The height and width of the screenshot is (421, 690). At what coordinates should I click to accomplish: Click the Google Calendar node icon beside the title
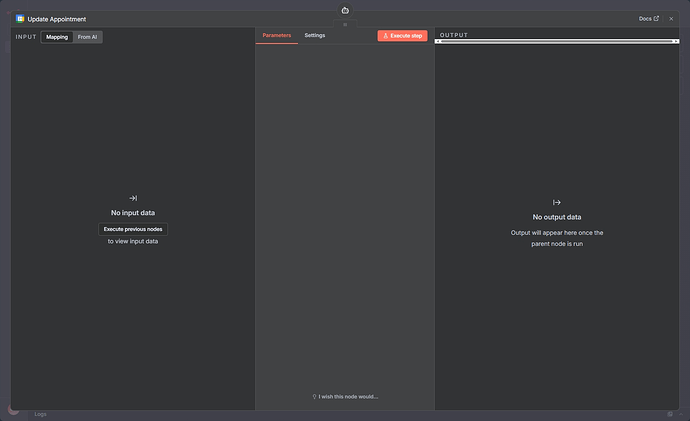(20, 18)
